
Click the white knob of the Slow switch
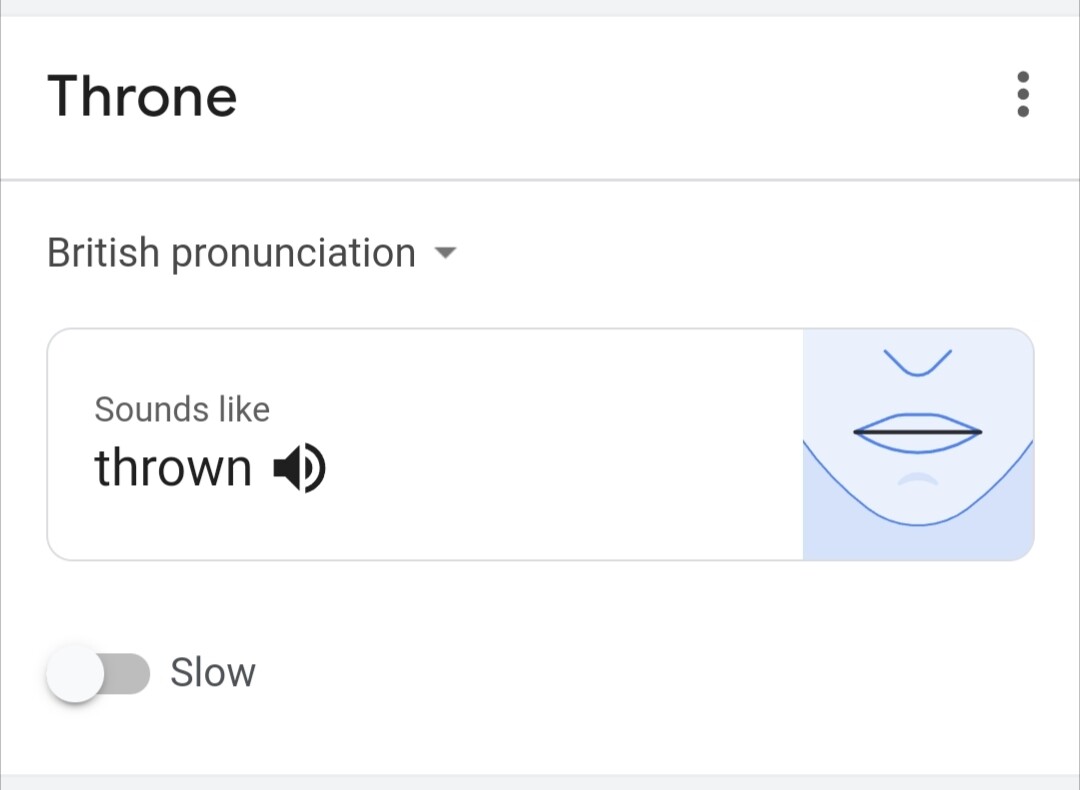click(x=76, y=674)
